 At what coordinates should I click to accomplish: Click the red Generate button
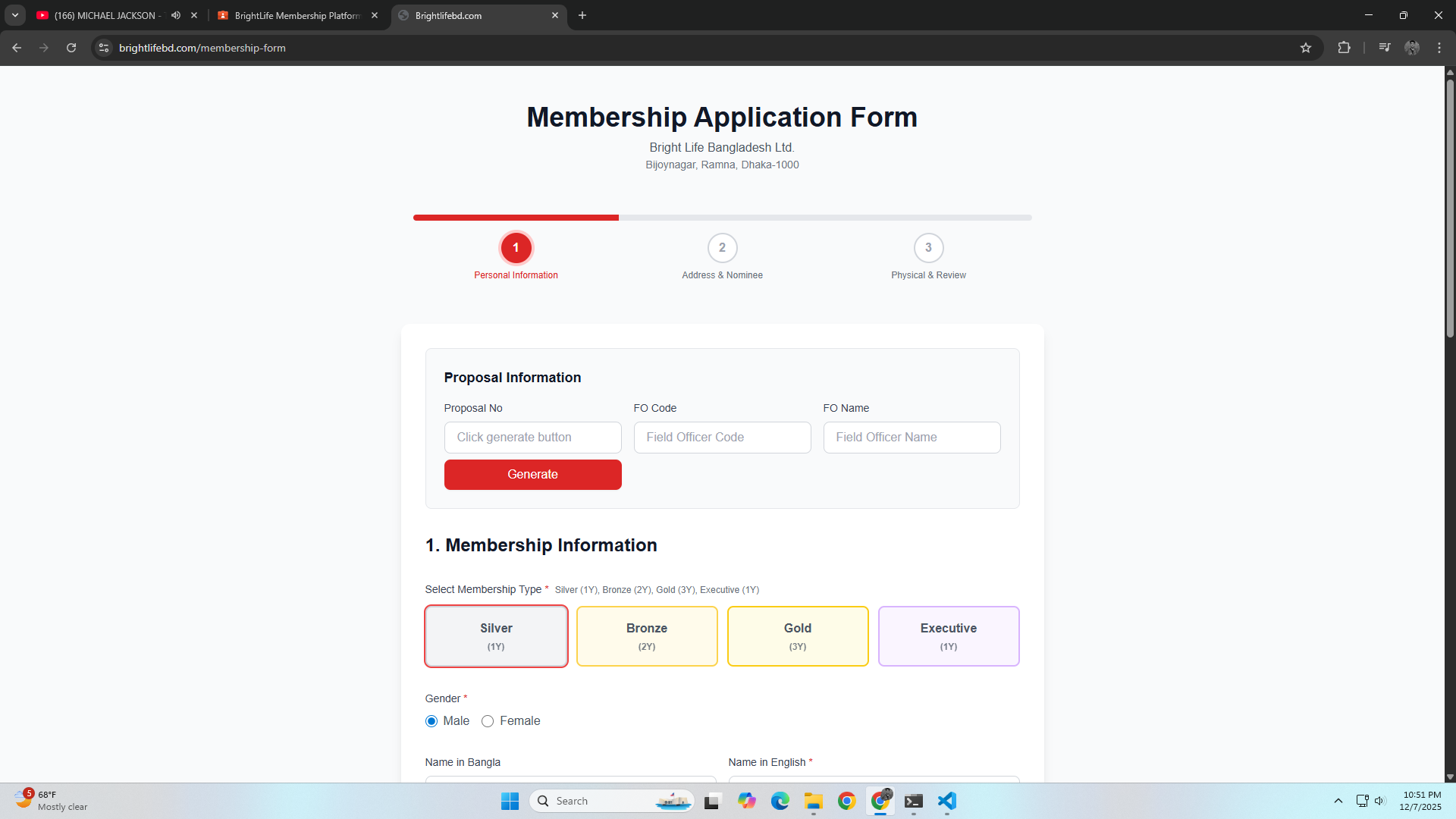tap(532, 475)
